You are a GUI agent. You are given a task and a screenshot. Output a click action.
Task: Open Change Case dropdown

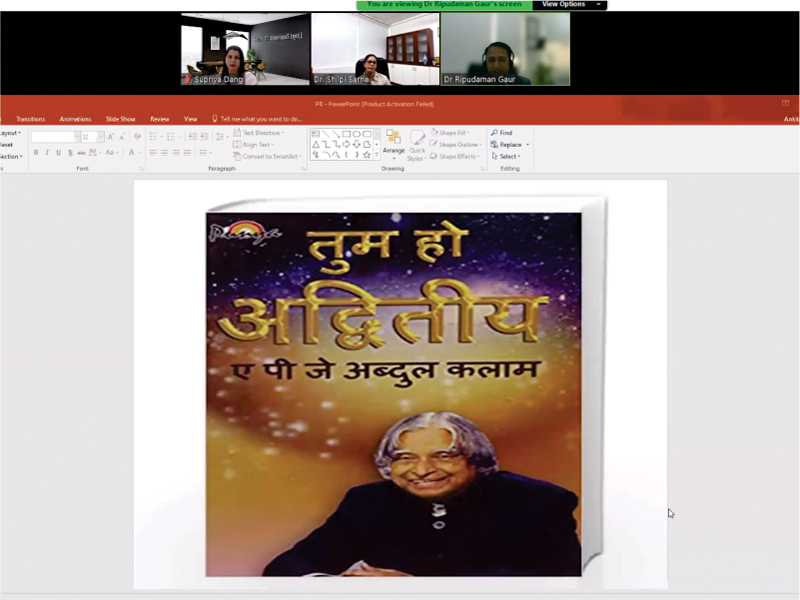[111, 153]
